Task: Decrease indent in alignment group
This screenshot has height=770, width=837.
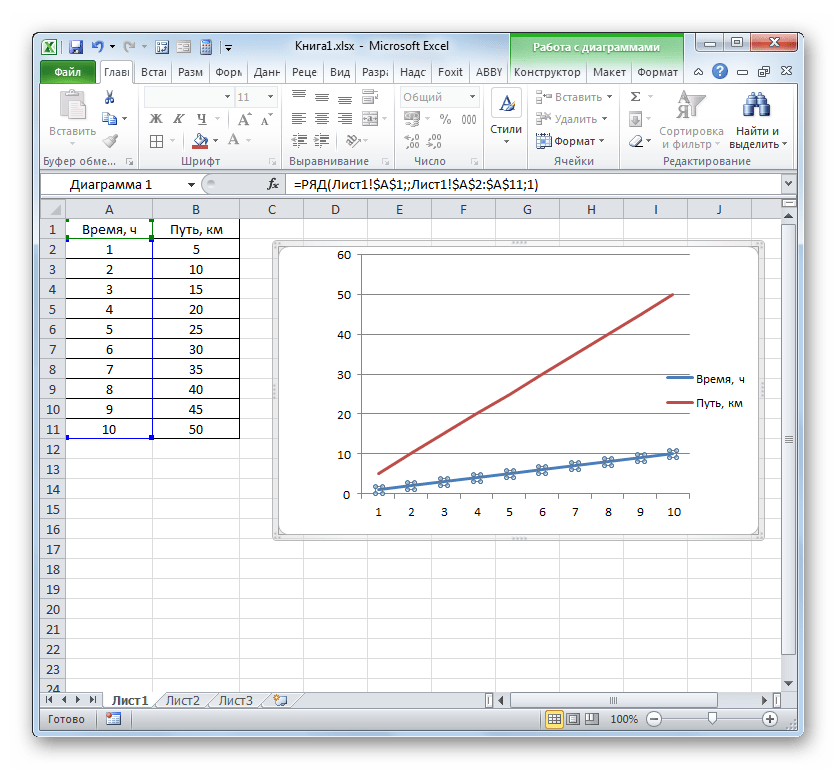Action: coord(299,140)
